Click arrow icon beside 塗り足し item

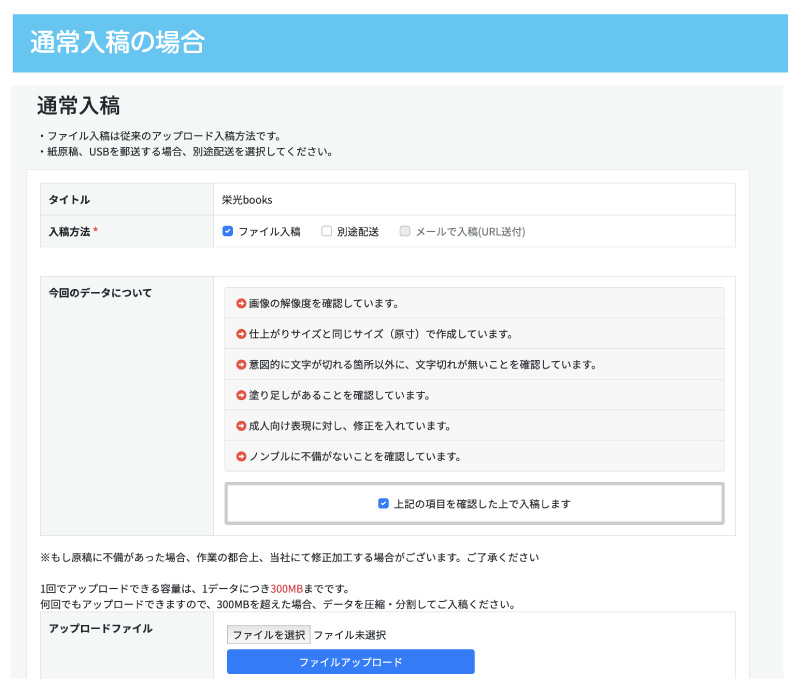241,395
